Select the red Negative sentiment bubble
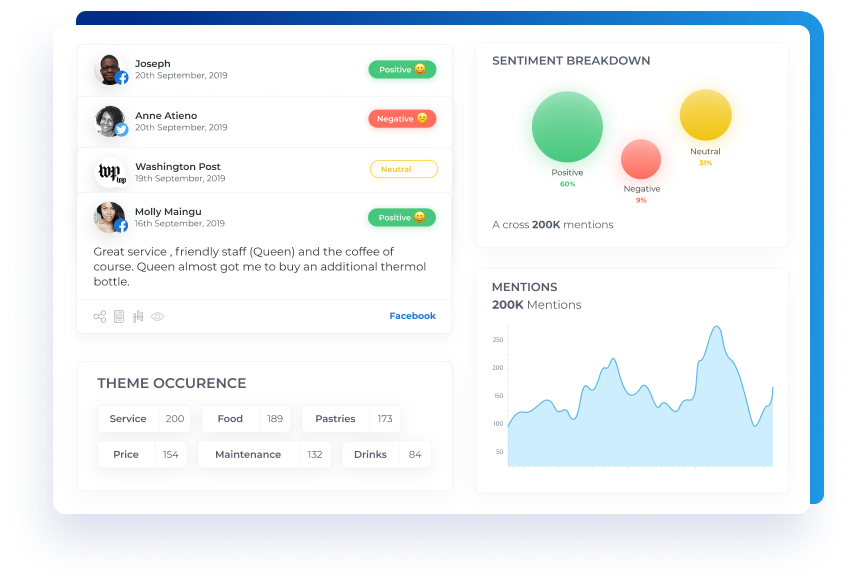This screenshot has height=586, width=854. pyautogui.click(x=641, y=159)
